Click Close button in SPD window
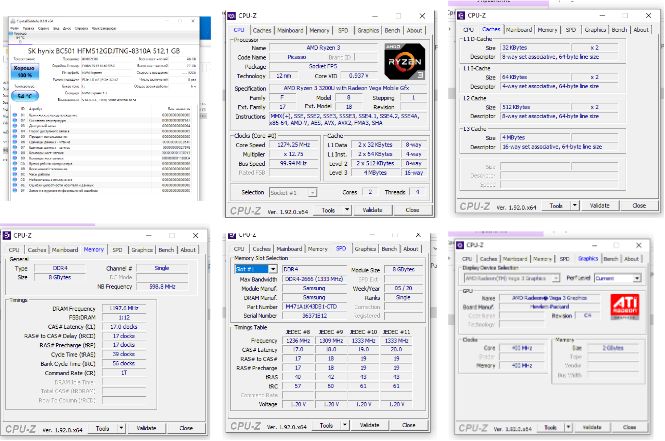Screen dimensions: 665x441 tap(408, 425)
